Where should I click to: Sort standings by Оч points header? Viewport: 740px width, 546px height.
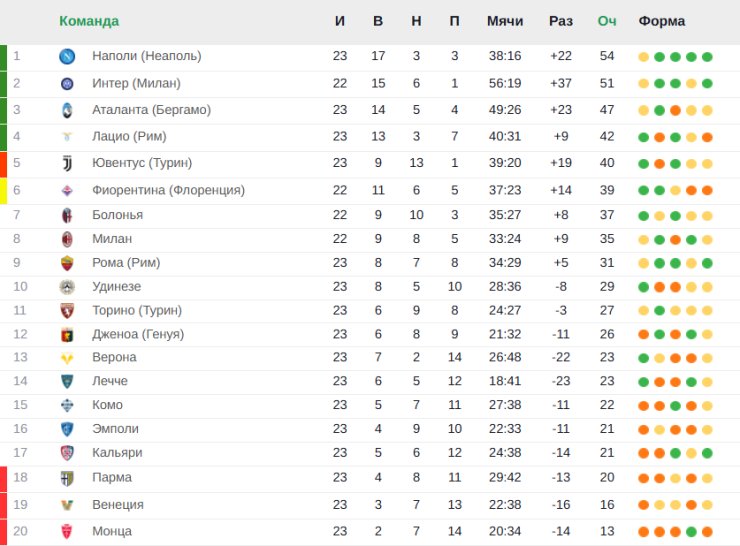(607, 21)
